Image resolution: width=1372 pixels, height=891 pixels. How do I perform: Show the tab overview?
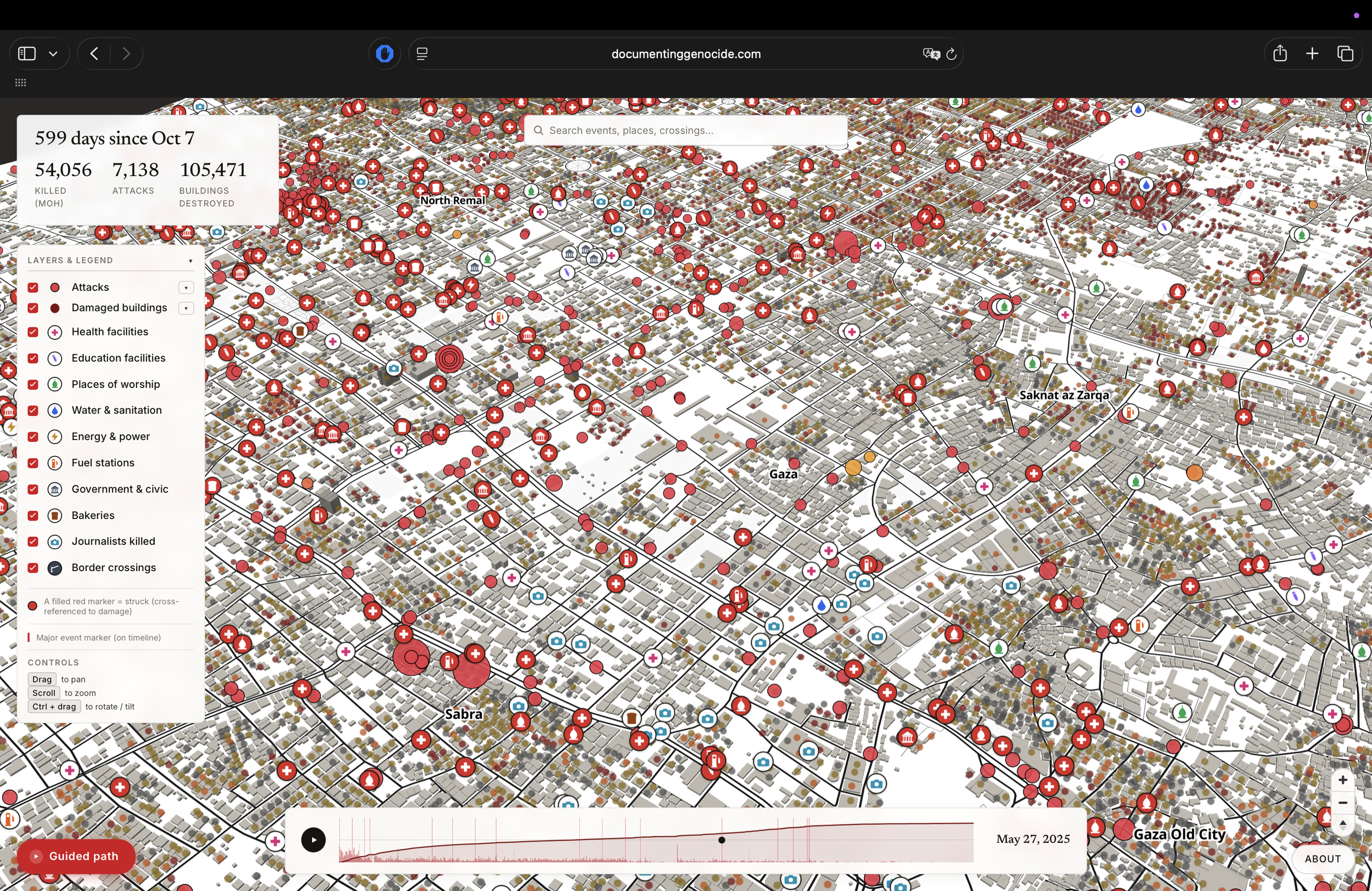(x=1345, y=54)
